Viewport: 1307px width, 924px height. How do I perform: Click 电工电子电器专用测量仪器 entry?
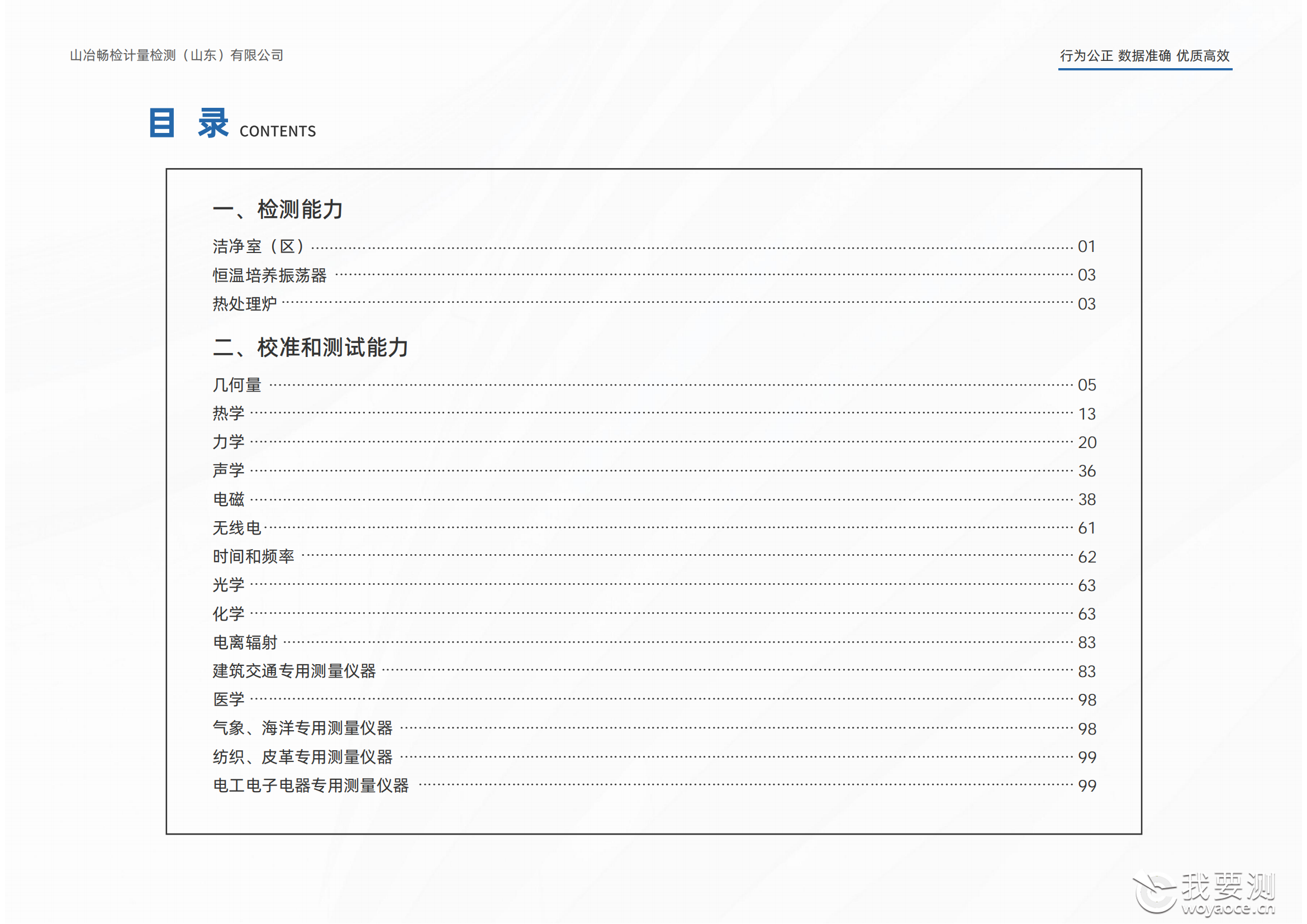click(x=654, y=786)
